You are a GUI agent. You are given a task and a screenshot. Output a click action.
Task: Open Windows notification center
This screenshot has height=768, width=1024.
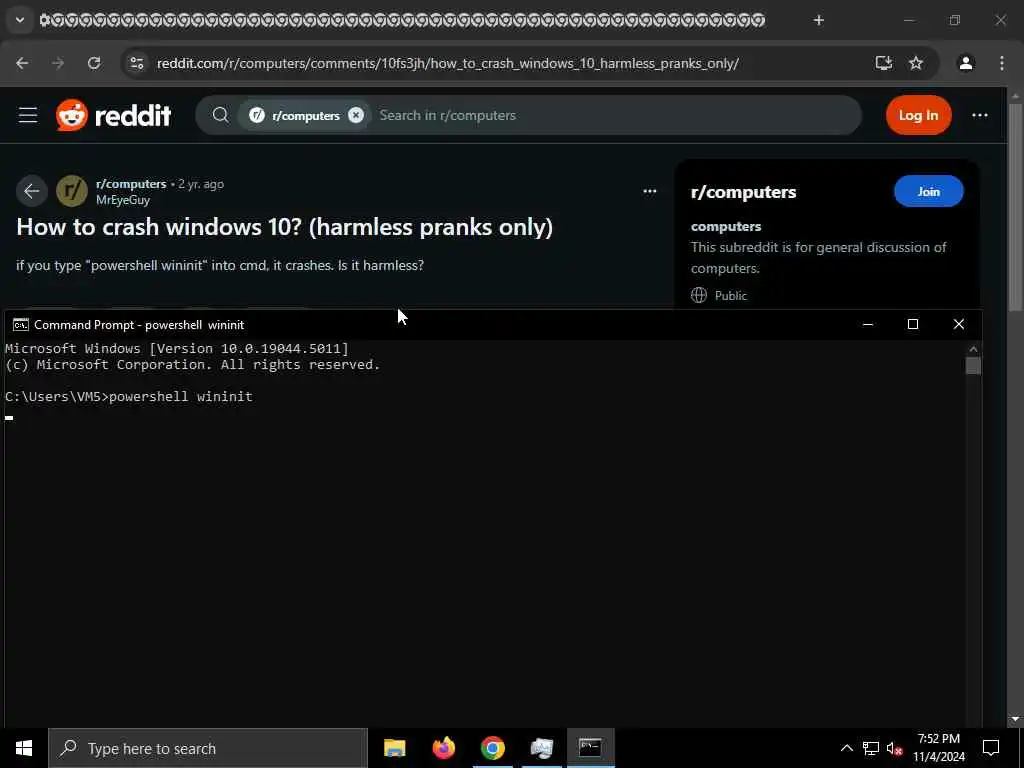(x=991, y=748)
